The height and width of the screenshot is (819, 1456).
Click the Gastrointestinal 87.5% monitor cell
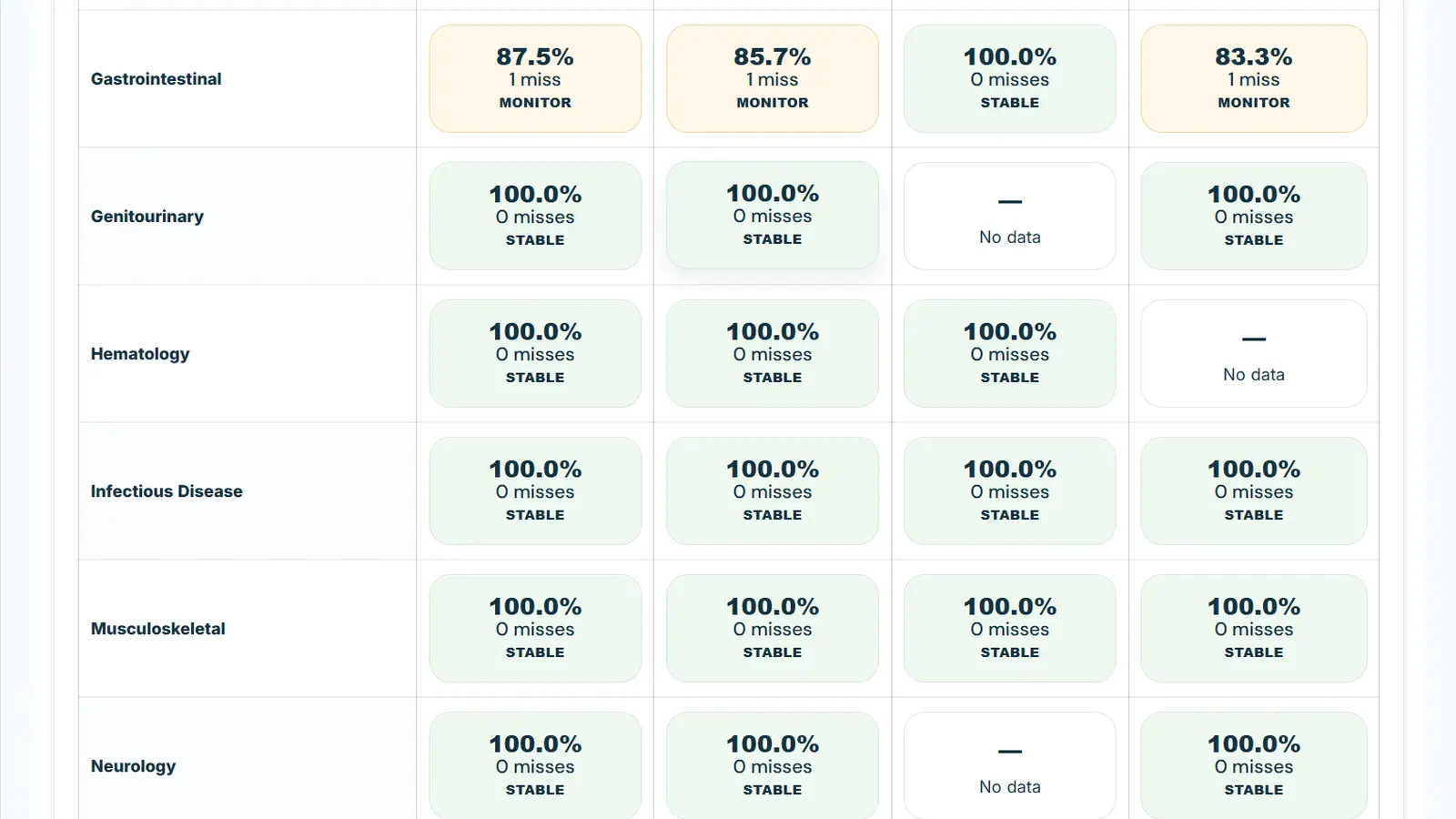[535, 78]
